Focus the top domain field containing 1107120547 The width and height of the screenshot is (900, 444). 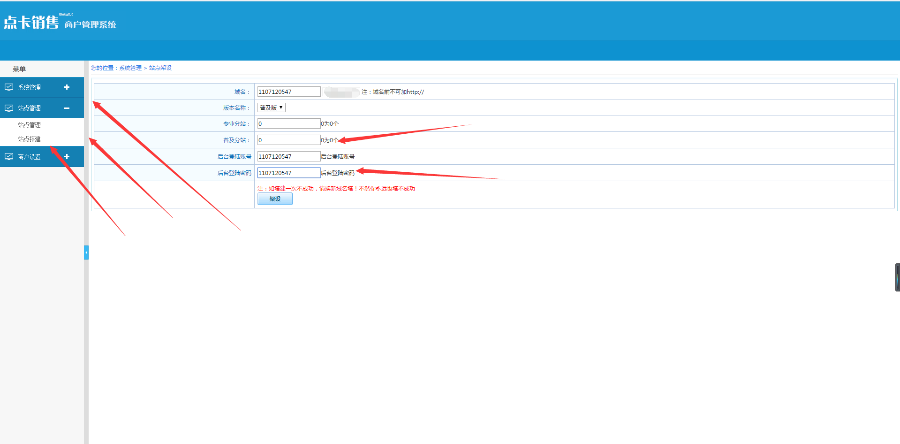point(289,91)
